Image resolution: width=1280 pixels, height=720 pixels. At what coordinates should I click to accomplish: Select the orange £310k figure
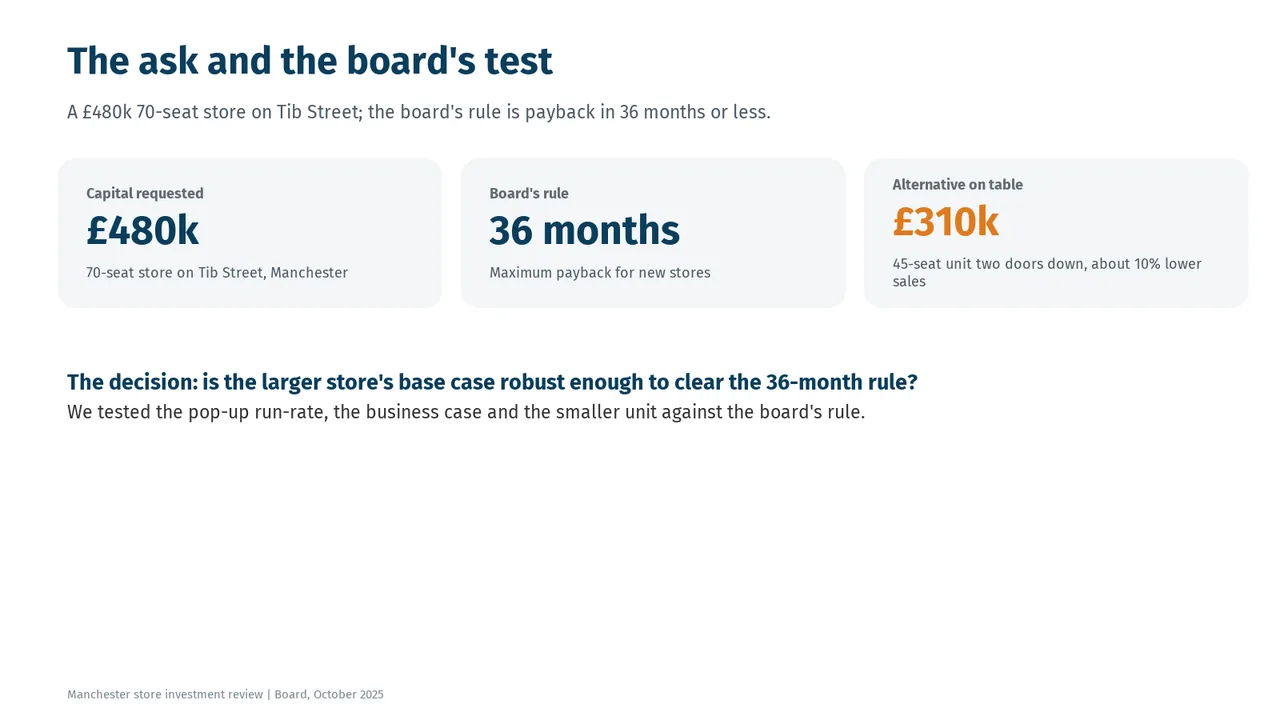(x=946, y=222)
